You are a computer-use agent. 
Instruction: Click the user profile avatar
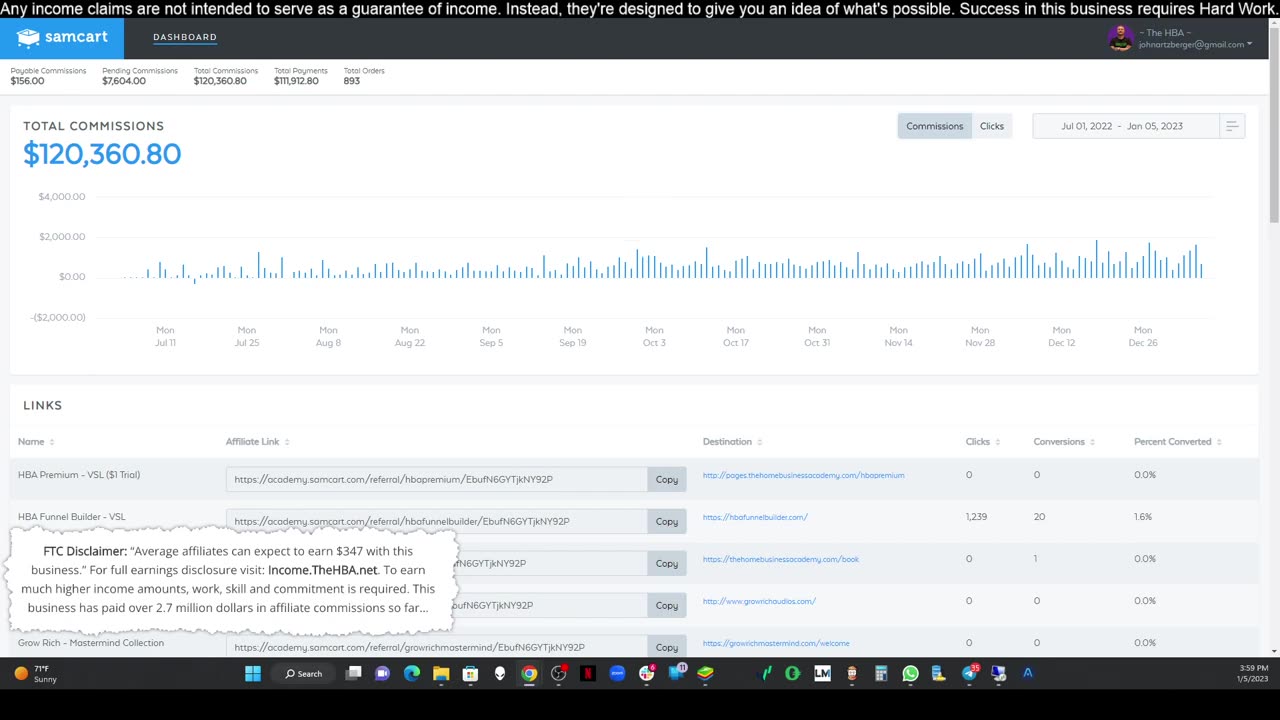1120,38
